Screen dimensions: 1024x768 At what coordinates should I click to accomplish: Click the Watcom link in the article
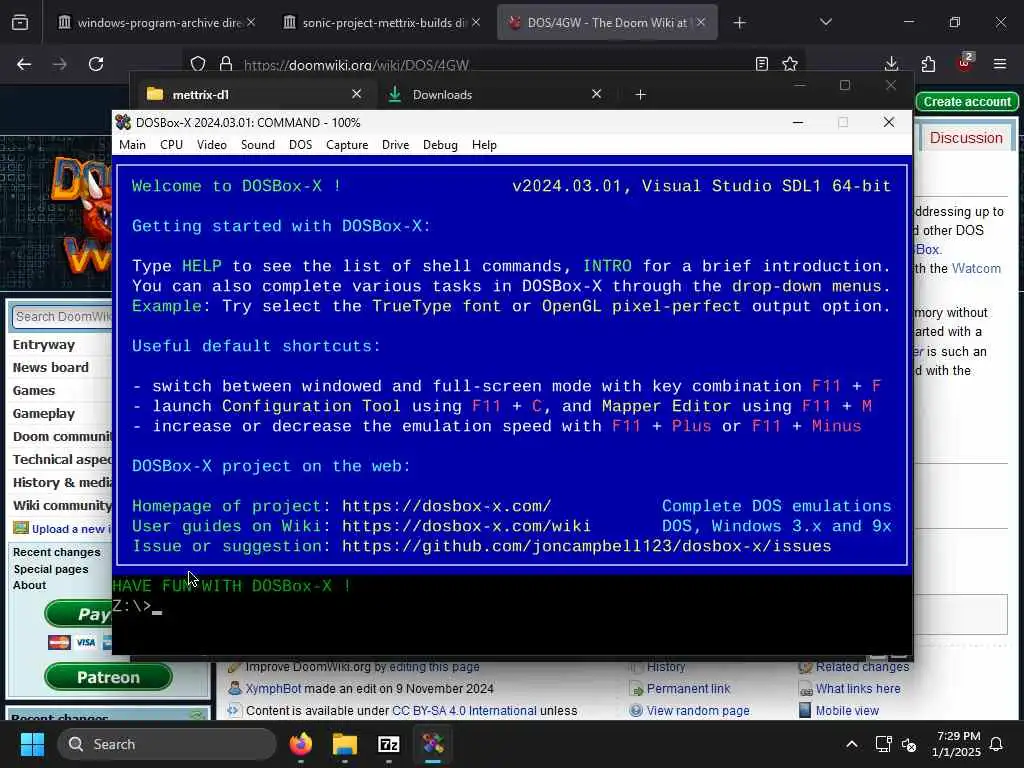[x=976, y=268]
